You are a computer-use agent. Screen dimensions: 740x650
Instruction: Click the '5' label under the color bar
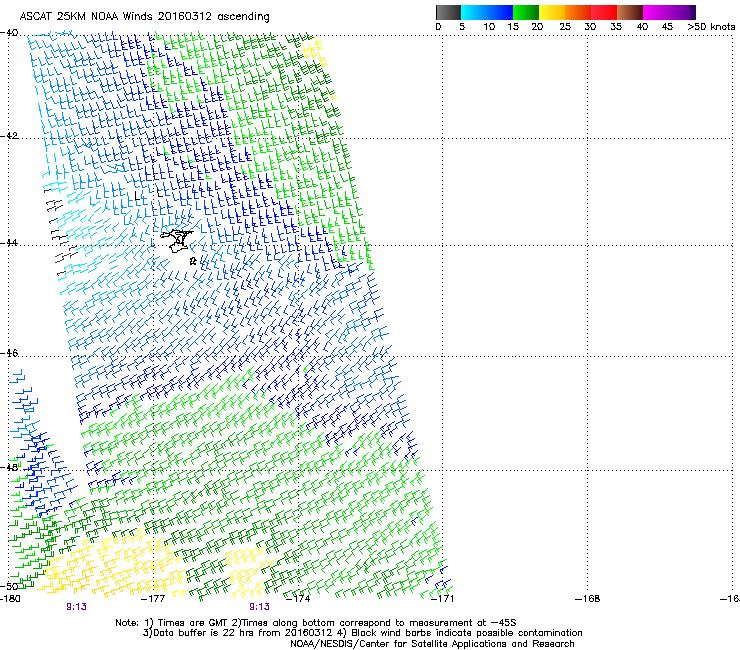(x=462, y=27)
